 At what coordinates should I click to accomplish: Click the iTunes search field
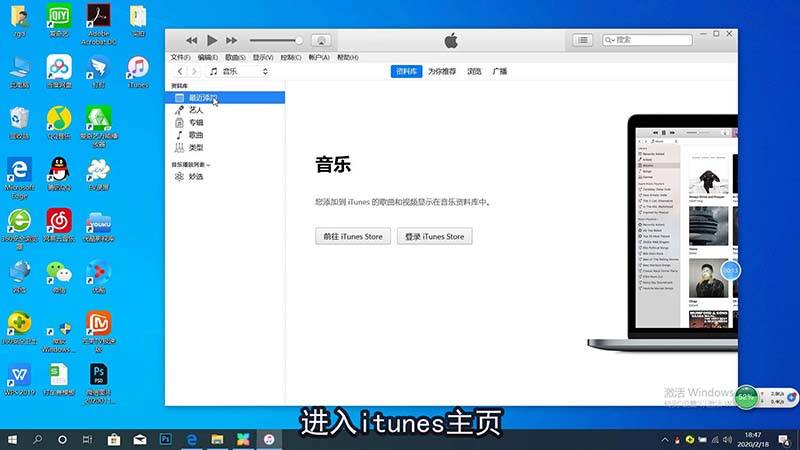coord(647,40)
